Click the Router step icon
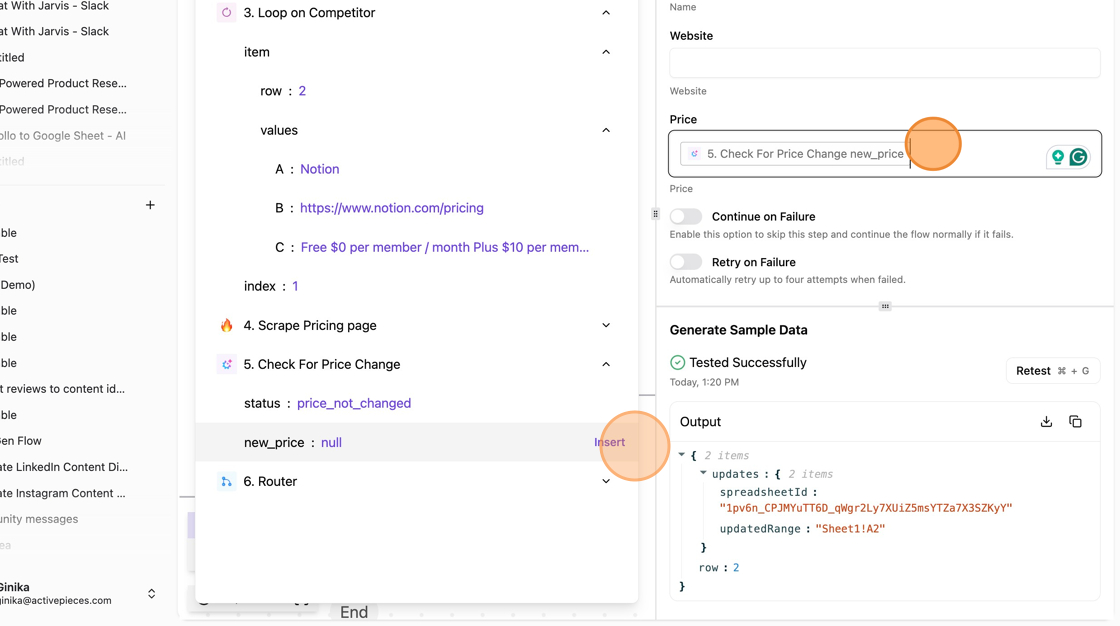This screenshot has width=1120, height=626. point(226,482)
